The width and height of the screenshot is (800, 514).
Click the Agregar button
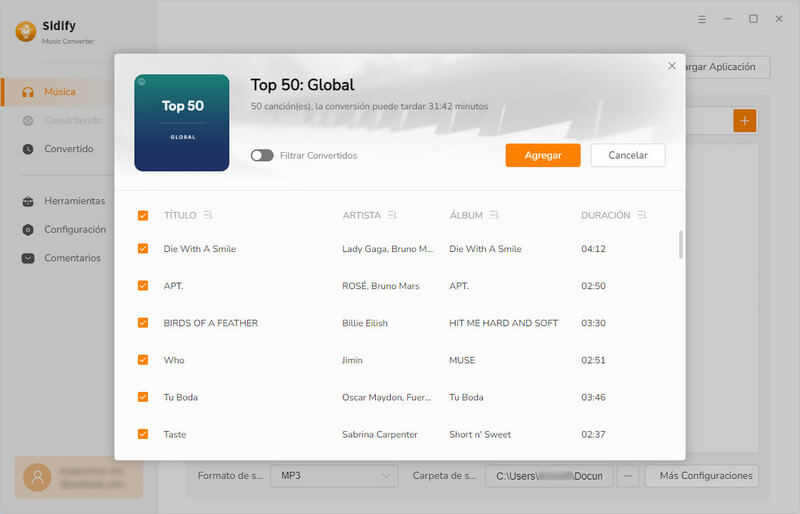543,155
